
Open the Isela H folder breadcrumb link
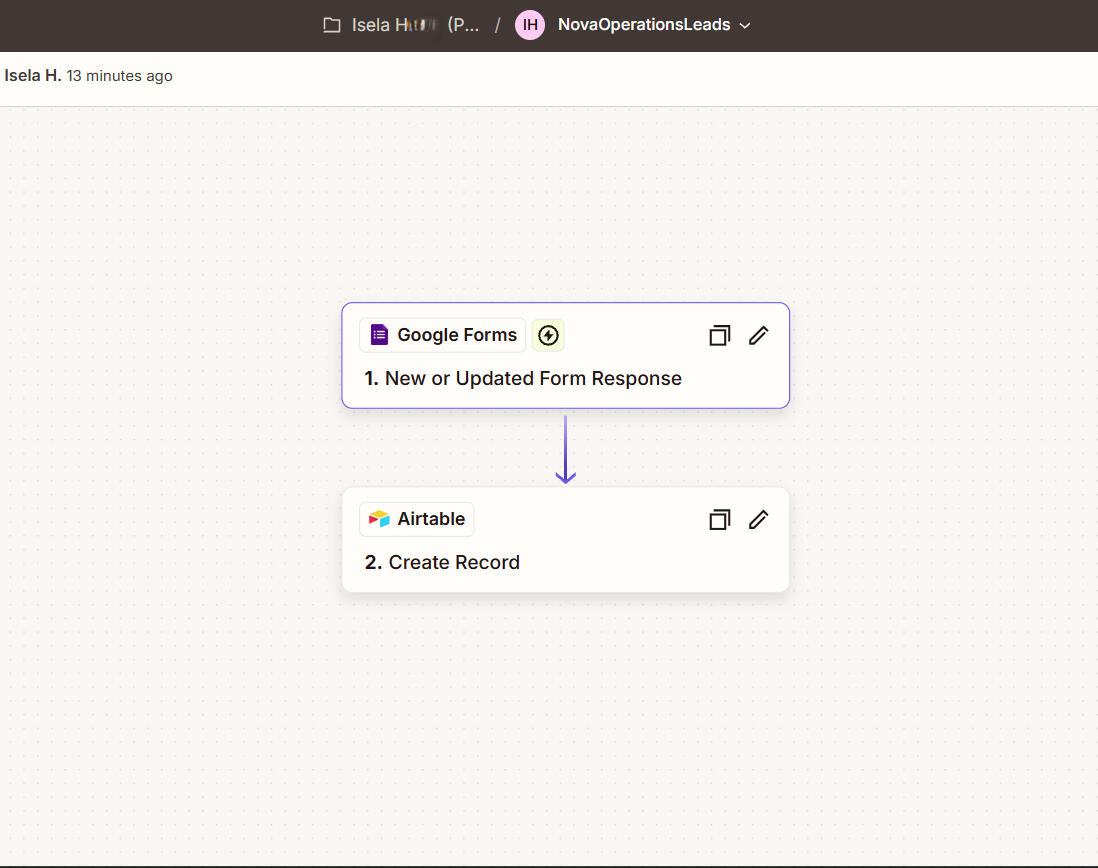pos(415,25)
